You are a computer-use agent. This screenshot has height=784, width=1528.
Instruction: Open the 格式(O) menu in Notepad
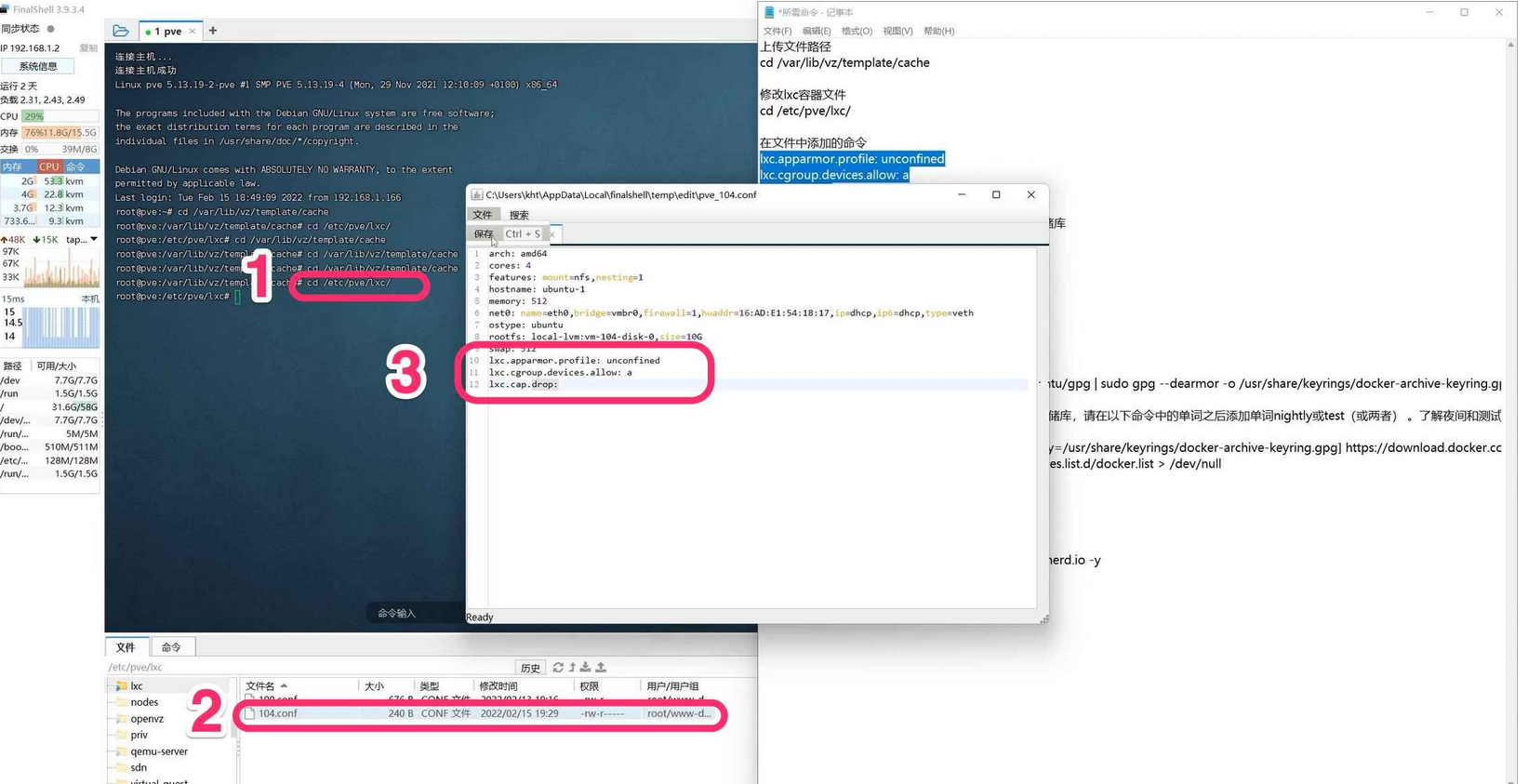click(x=857, y=31)
